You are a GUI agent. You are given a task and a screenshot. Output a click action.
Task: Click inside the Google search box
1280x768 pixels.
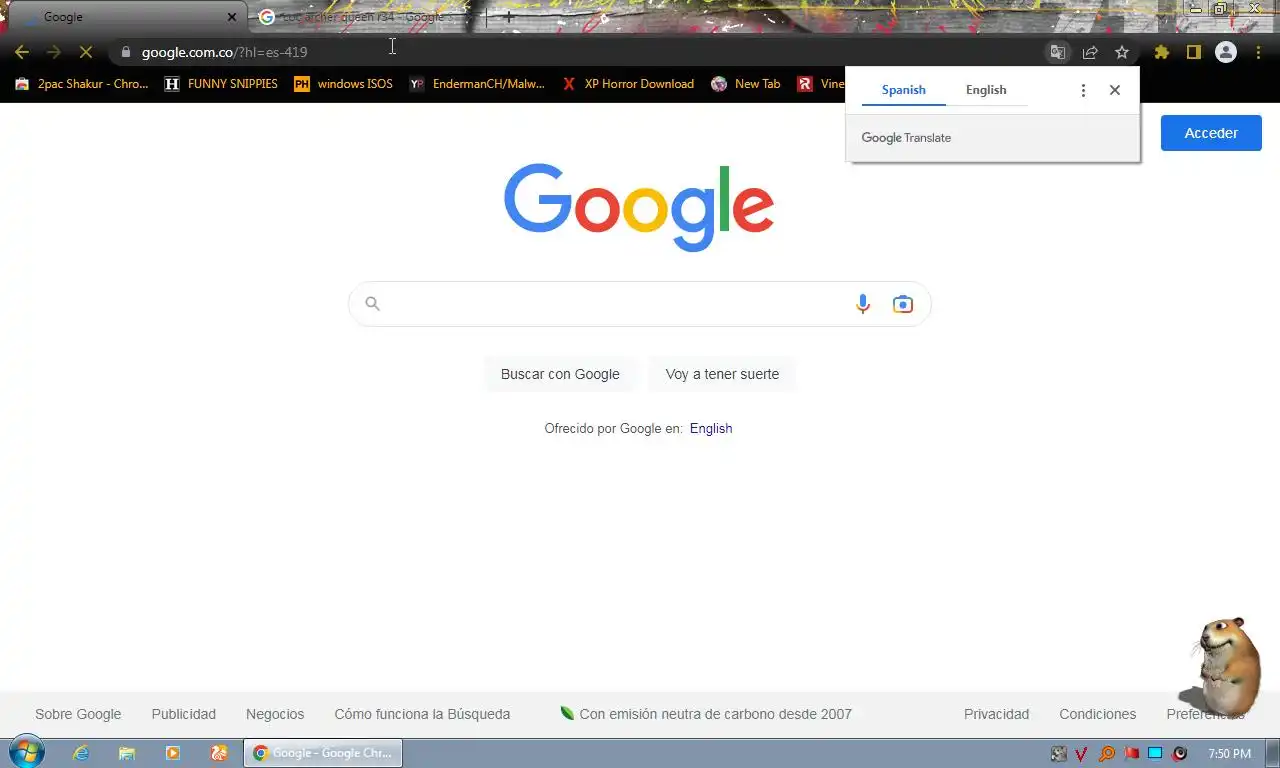640,304
